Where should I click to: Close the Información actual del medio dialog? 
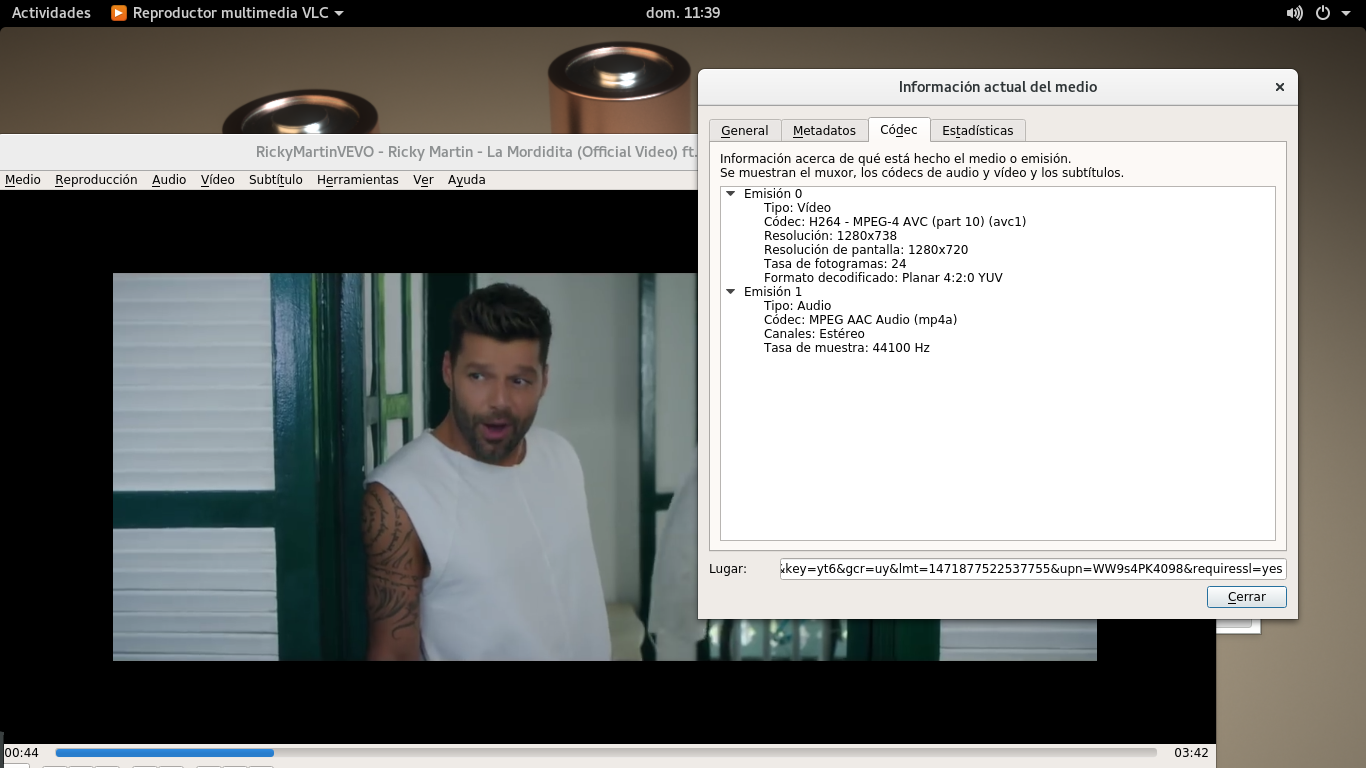[x=1279, y=87]
